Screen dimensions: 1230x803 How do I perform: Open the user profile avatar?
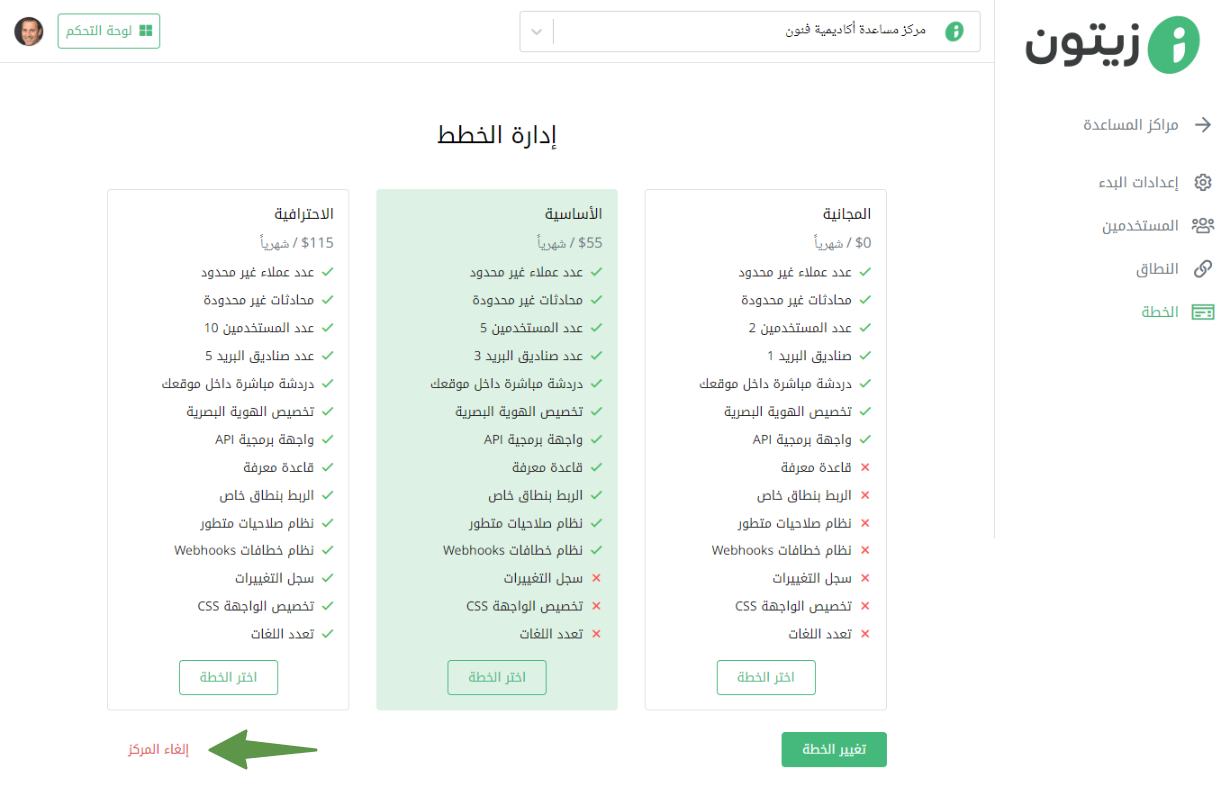pyautogui.click(x=29, y=31)
